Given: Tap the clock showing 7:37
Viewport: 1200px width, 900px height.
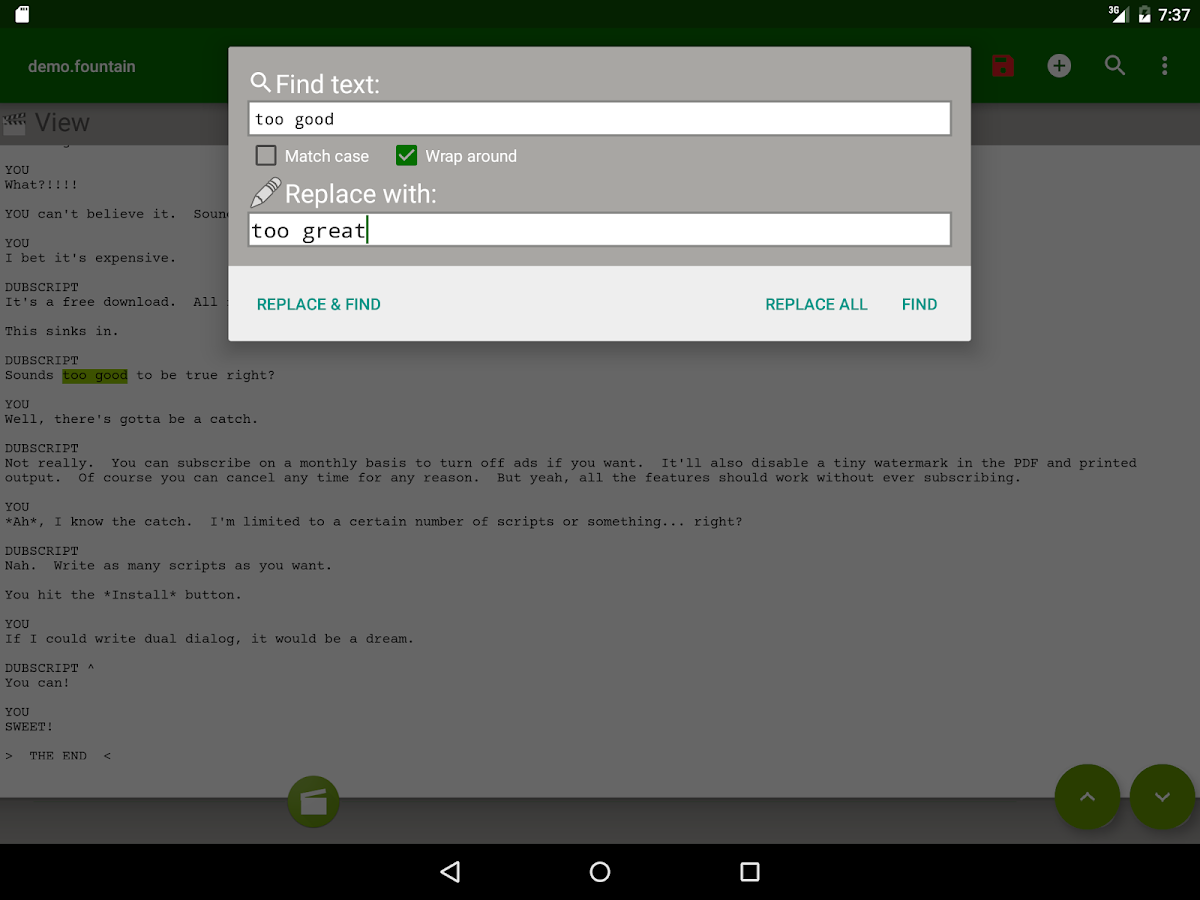Looking at the screenshot, I should (x=1174, y=15).
